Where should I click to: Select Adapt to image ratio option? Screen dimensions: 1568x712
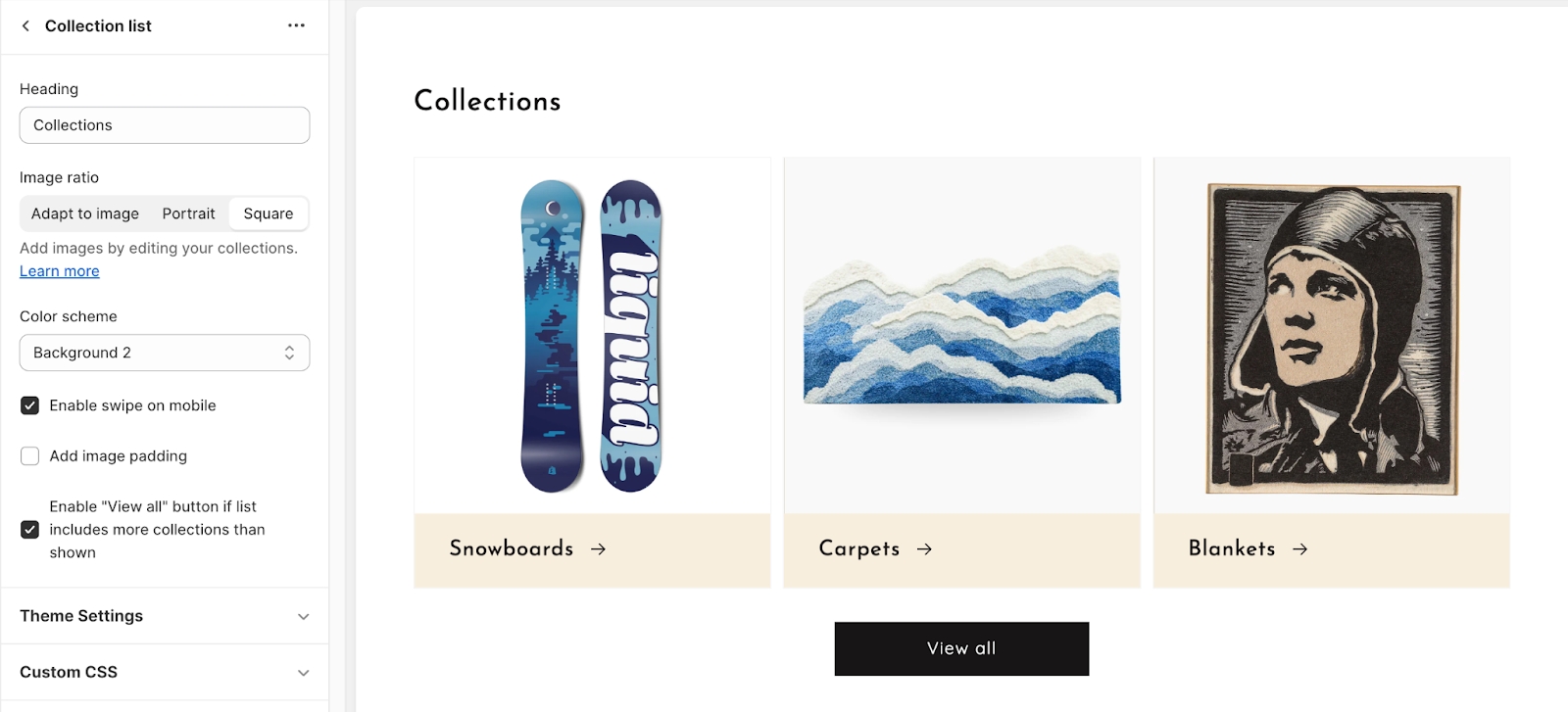pos(85,214)
